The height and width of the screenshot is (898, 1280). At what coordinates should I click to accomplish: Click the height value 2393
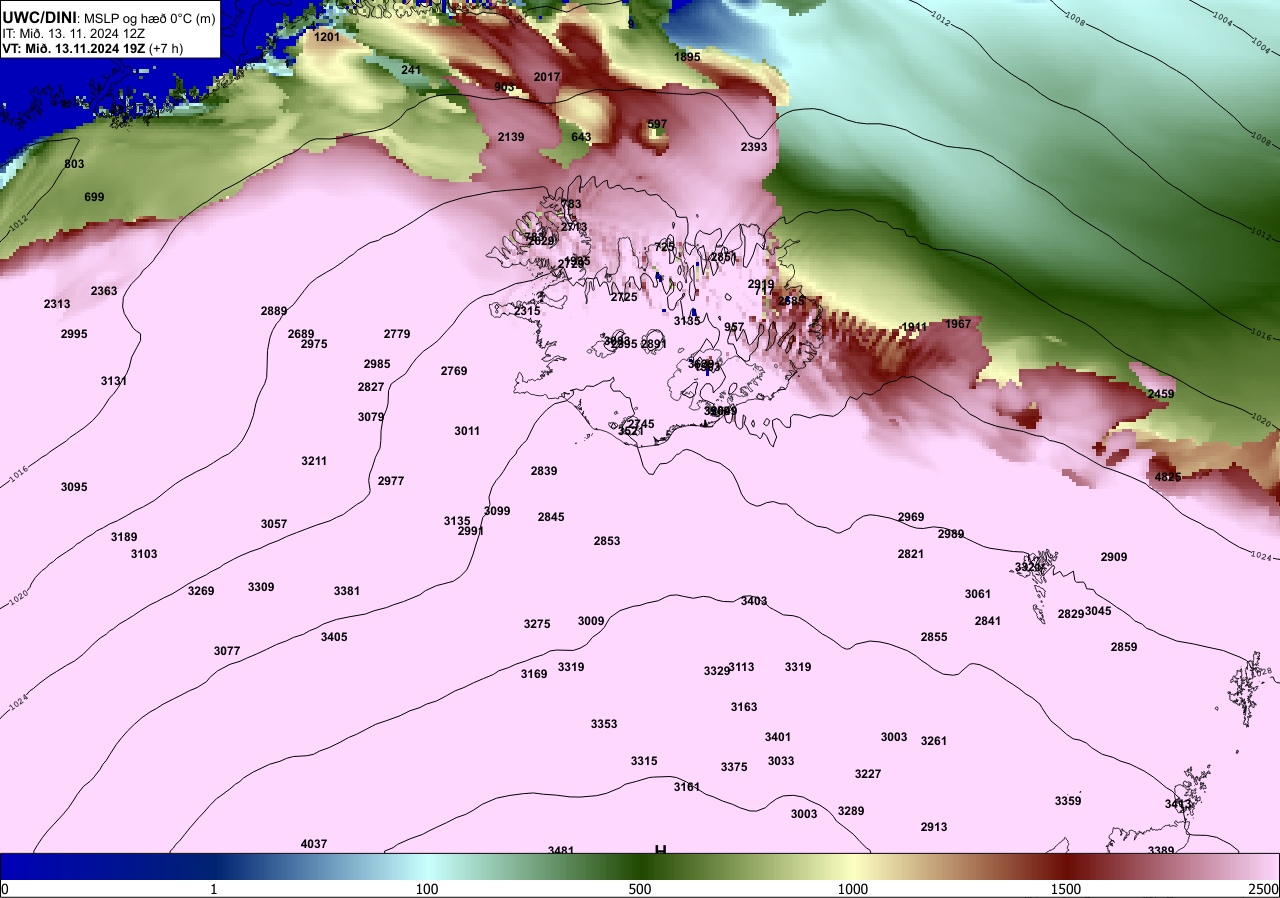click(754, 147)
